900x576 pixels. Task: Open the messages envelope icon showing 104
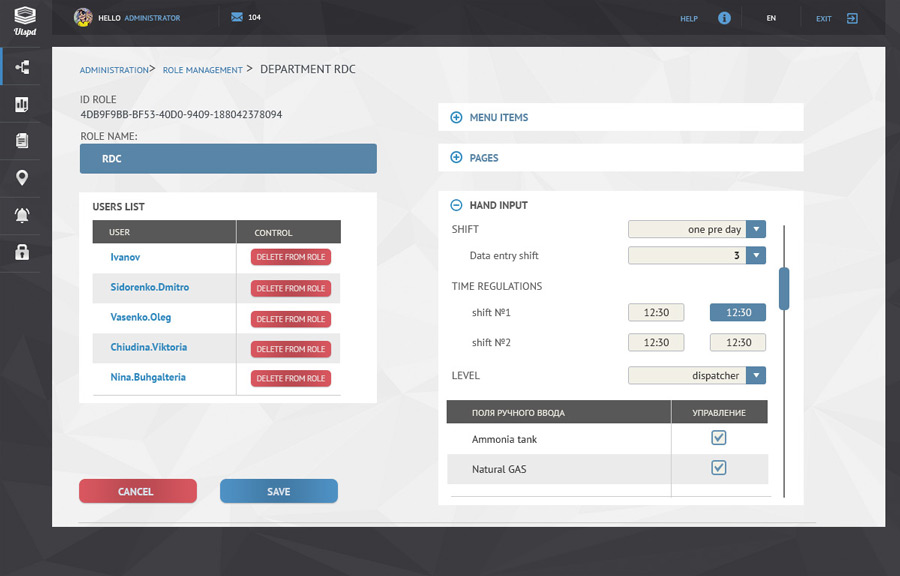(x=234, y=16)
